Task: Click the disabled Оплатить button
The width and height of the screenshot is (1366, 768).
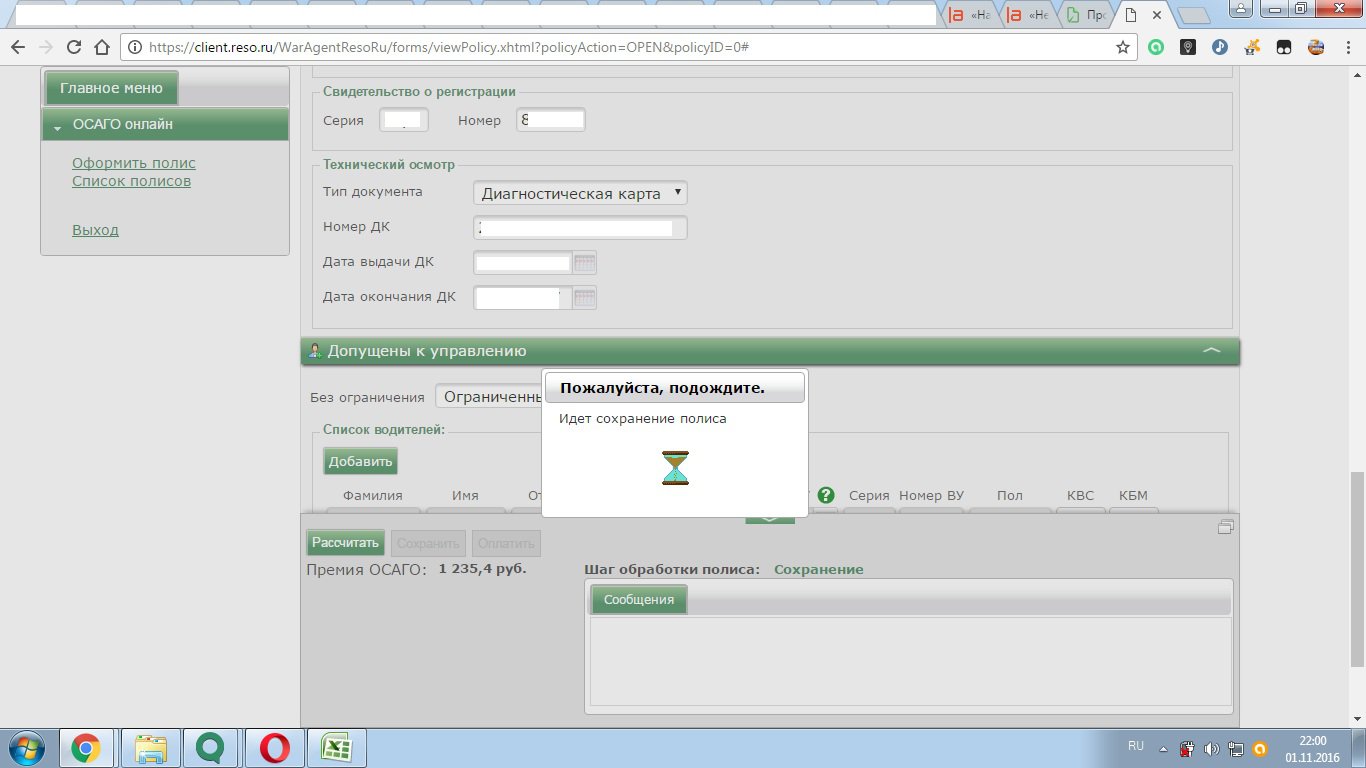Action: click(506, 543)
